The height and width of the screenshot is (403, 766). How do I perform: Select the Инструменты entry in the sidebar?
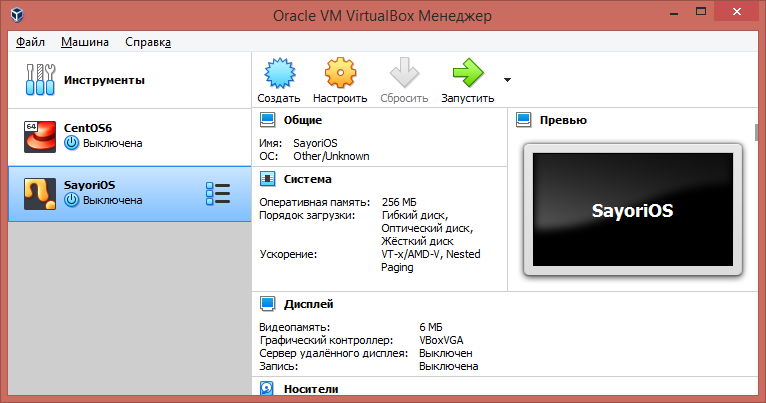pos(129,80)
